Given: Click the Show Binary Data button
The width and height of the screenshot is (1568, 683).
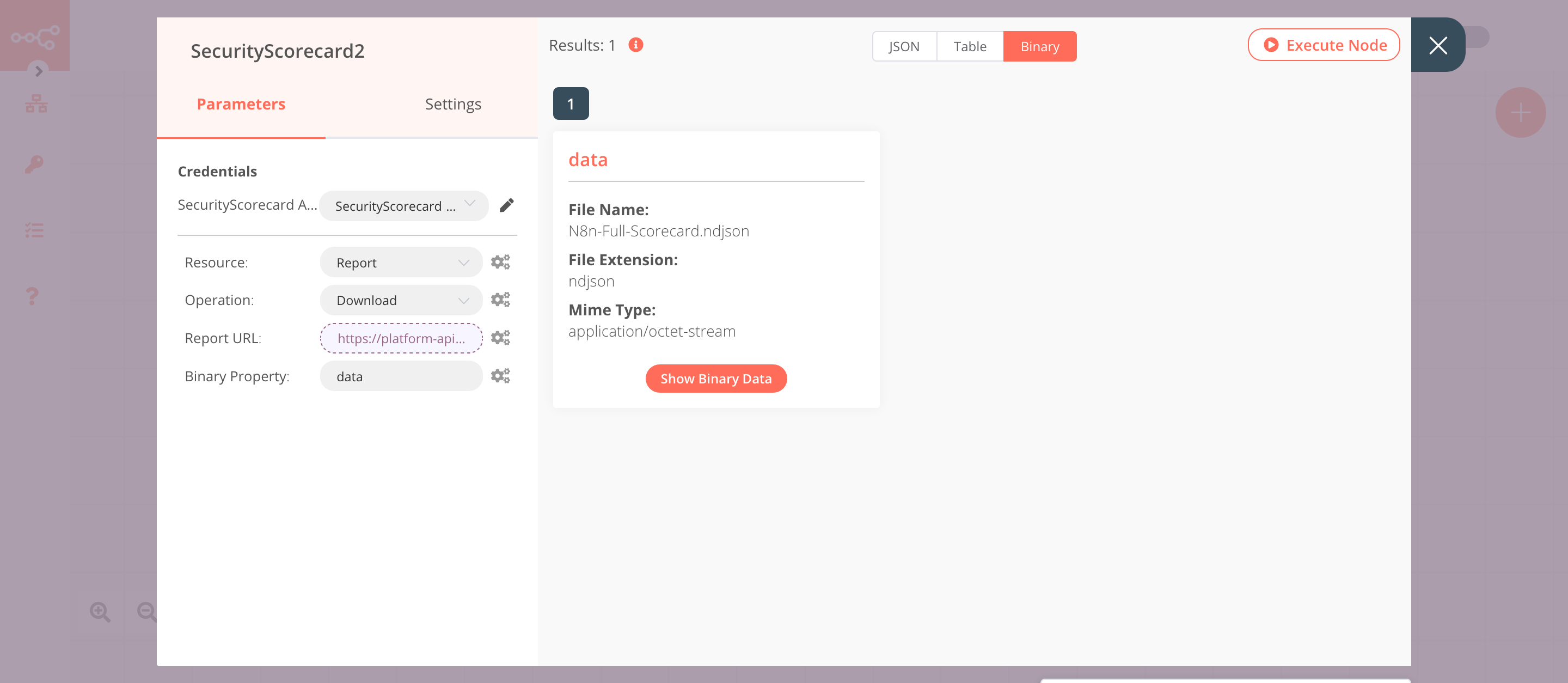Looking at the screenshot, I should point(716,378).
